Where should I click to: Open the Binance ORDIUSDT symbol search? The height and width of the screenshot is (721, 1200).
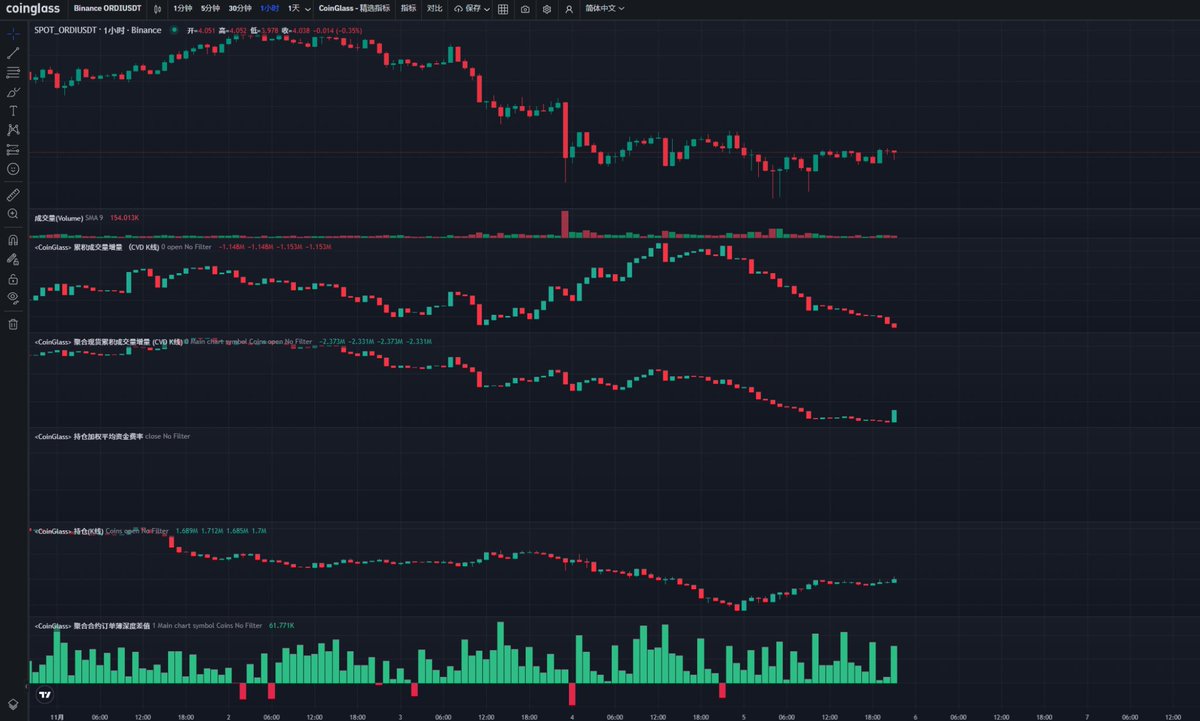pyautogui.click(x=109, y=8)
